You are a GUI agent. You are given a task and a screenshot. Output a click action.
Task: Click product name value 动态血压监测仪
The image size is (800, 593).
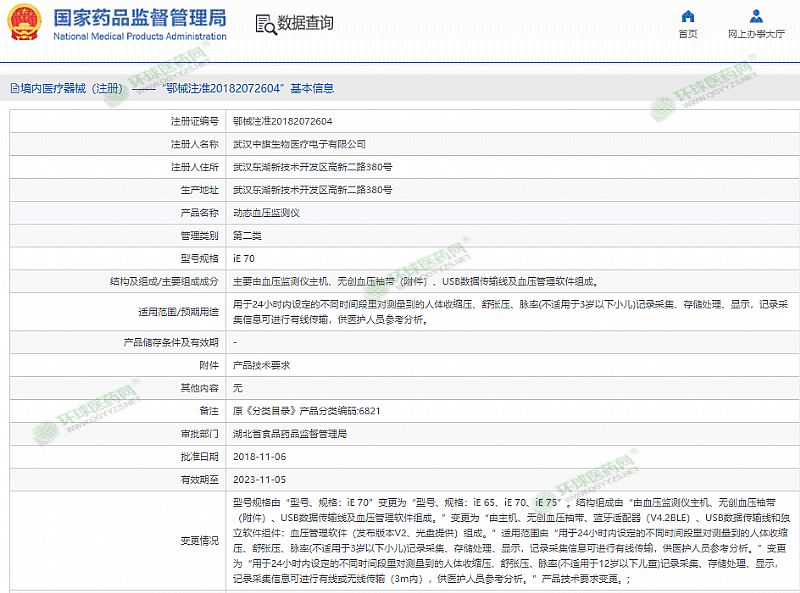(x=266, y=213)
